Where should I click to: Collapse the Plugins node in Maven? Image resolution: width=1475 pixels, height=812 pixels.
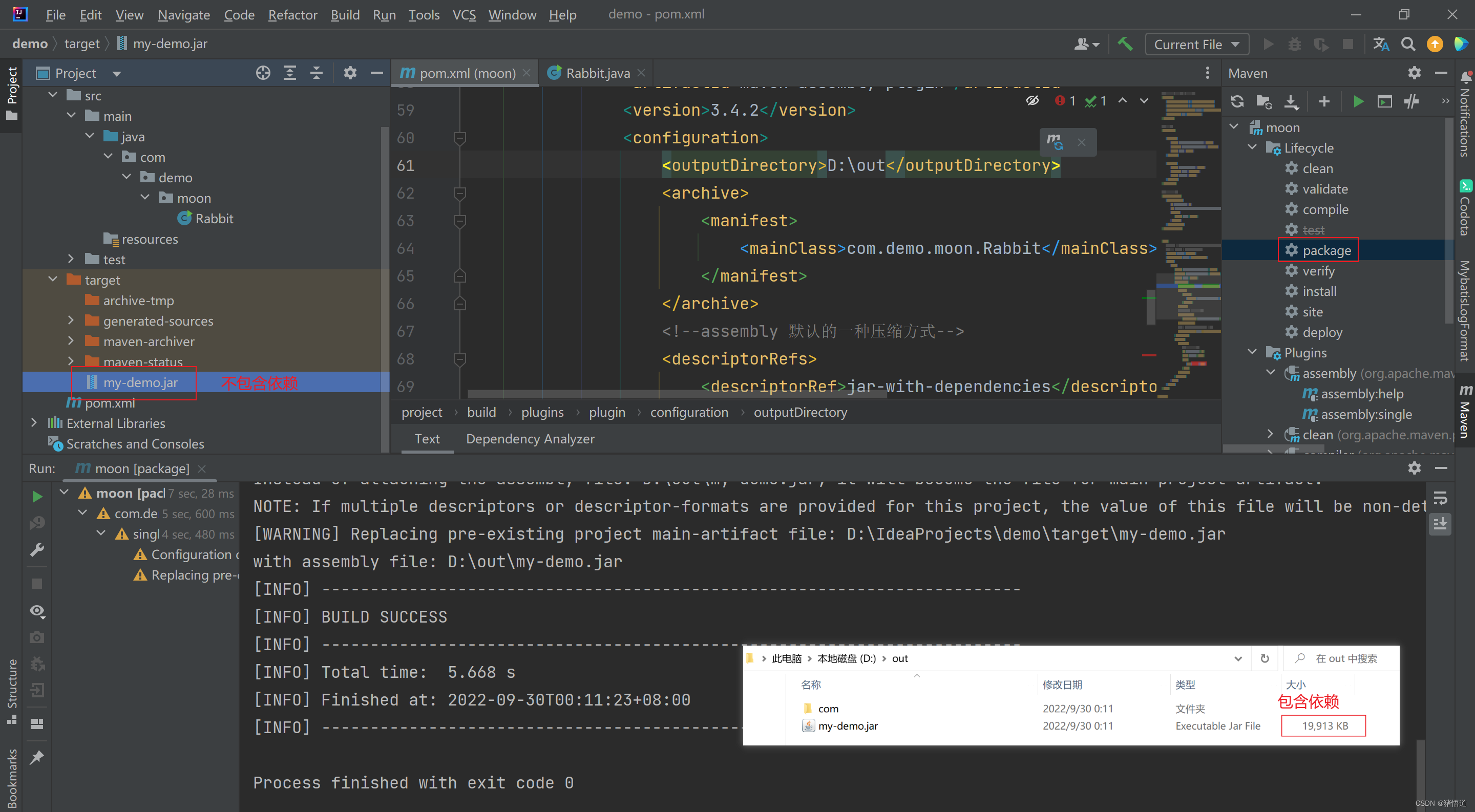(x=1252, y=352)
